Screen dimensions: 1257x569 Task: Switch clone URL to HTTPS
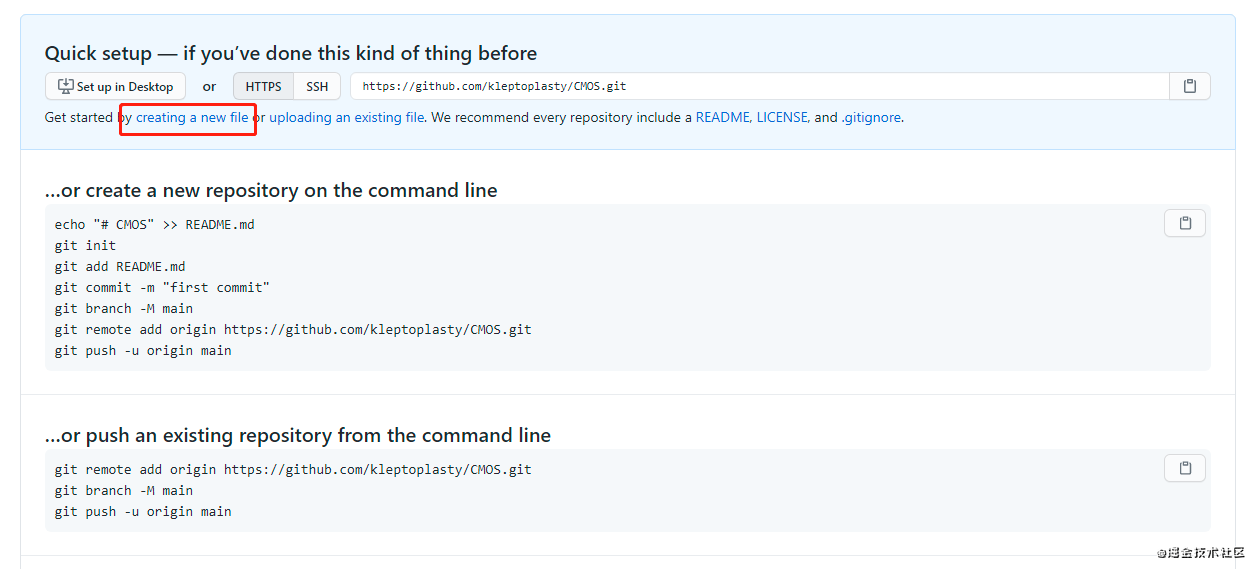tap(263, 86)
